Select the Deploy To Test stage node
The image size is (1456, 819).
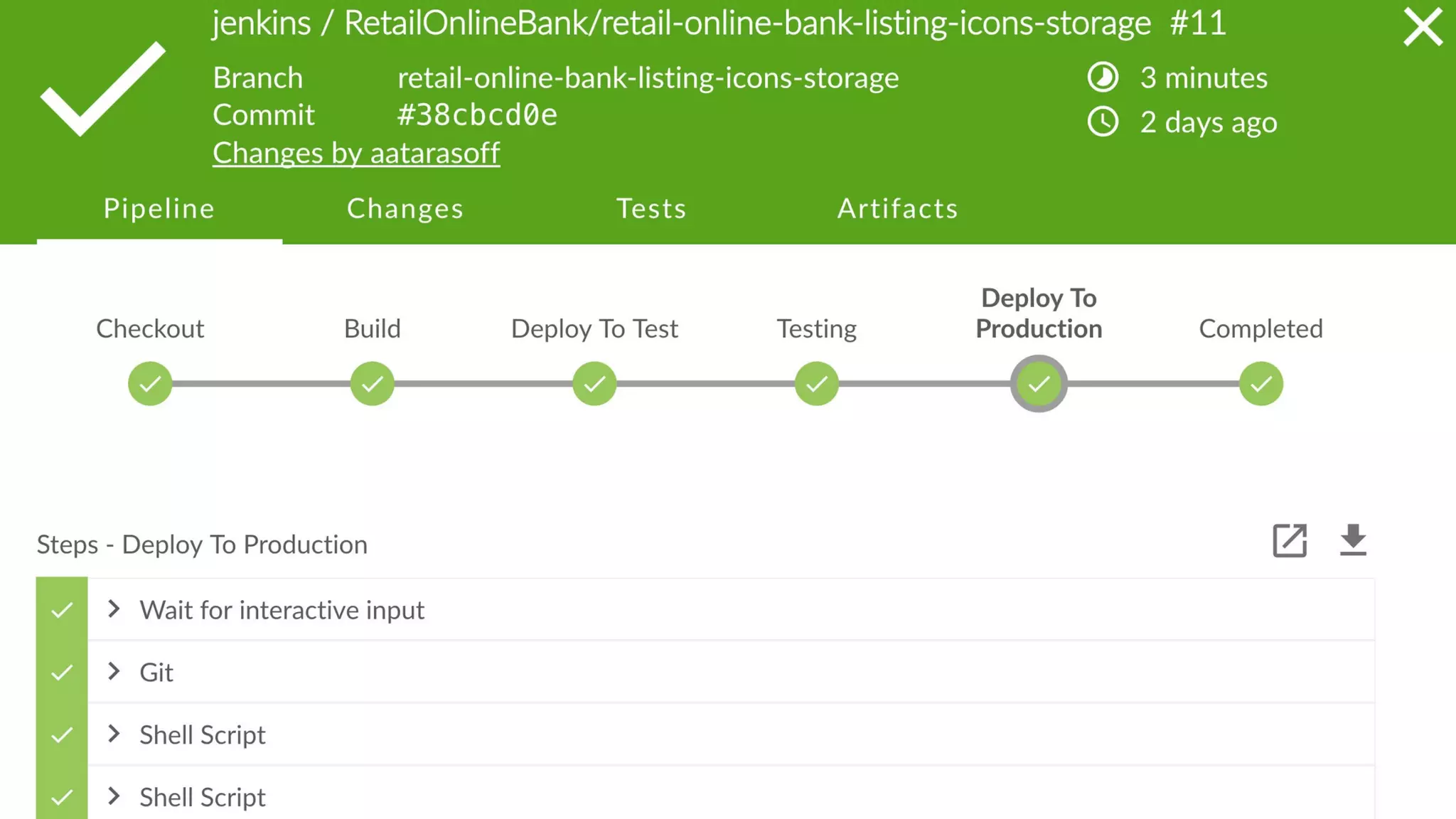pos(594,384)
